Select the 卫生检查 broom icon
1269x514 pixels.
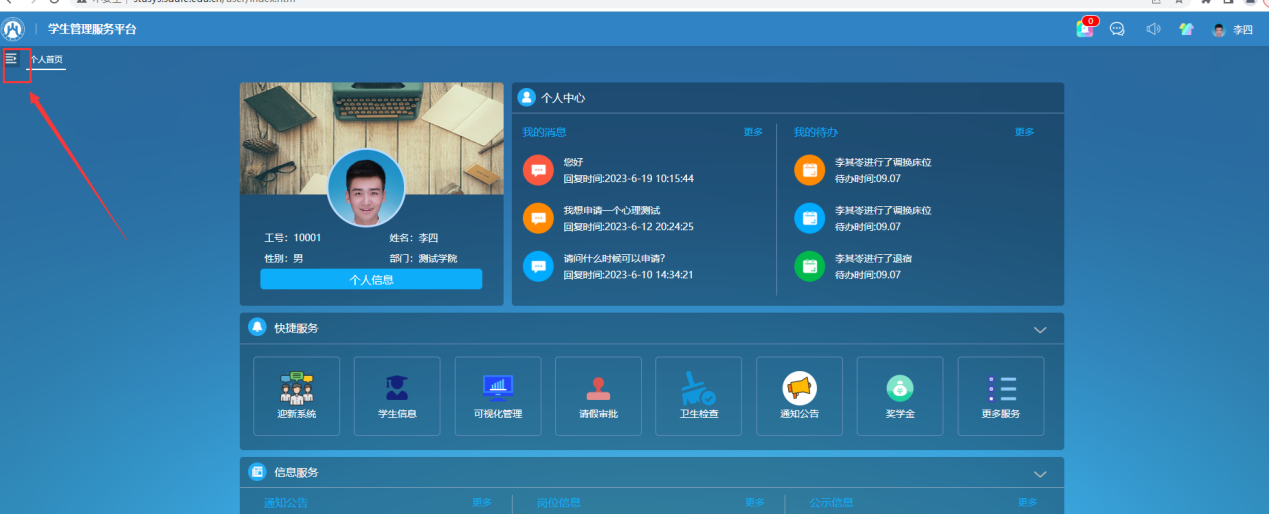(698, 388)
